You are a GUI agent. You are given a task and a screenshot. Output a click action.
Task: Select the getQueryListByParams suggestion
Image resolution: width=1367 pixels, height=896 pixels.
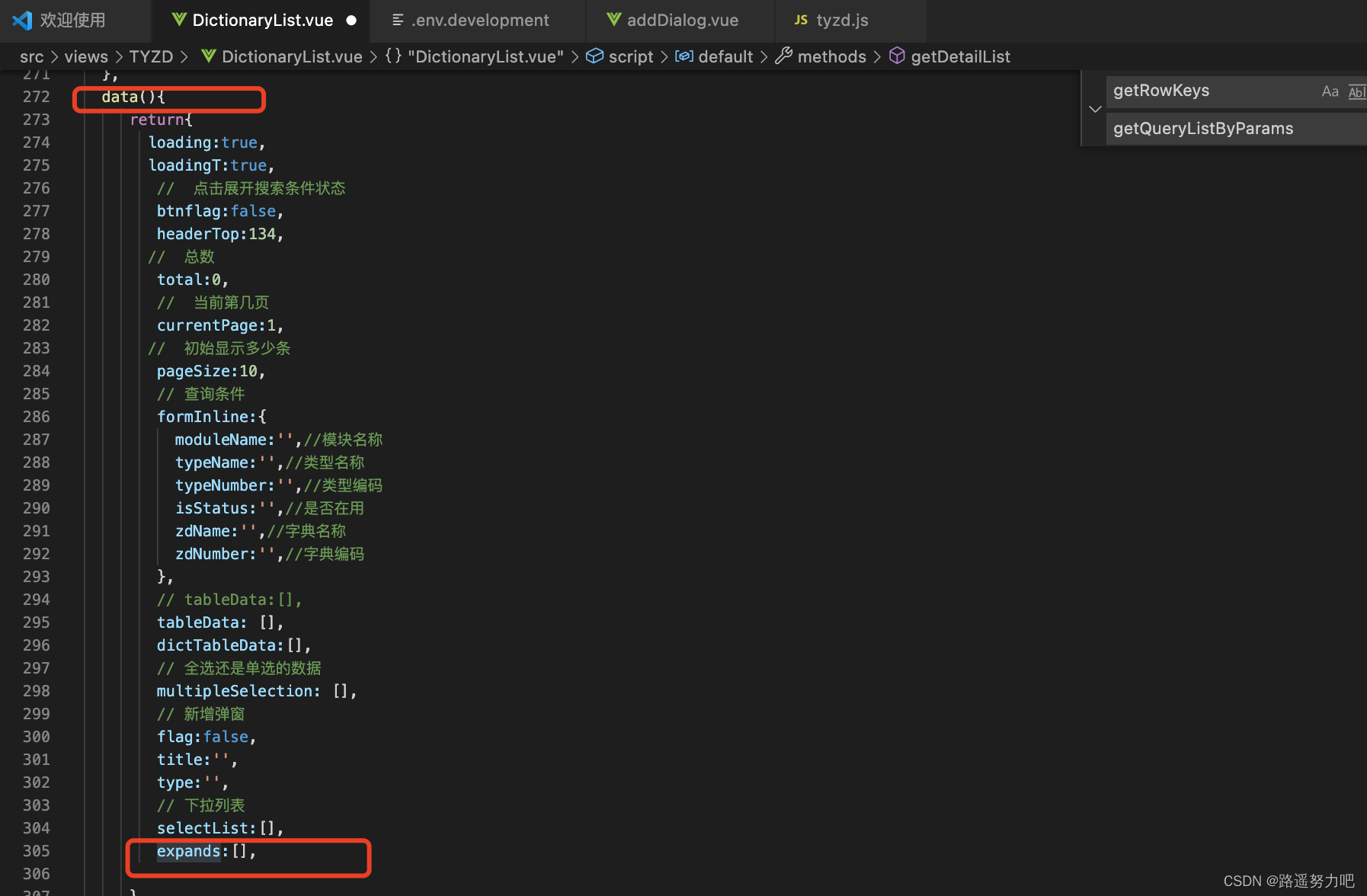[1202, 128]
